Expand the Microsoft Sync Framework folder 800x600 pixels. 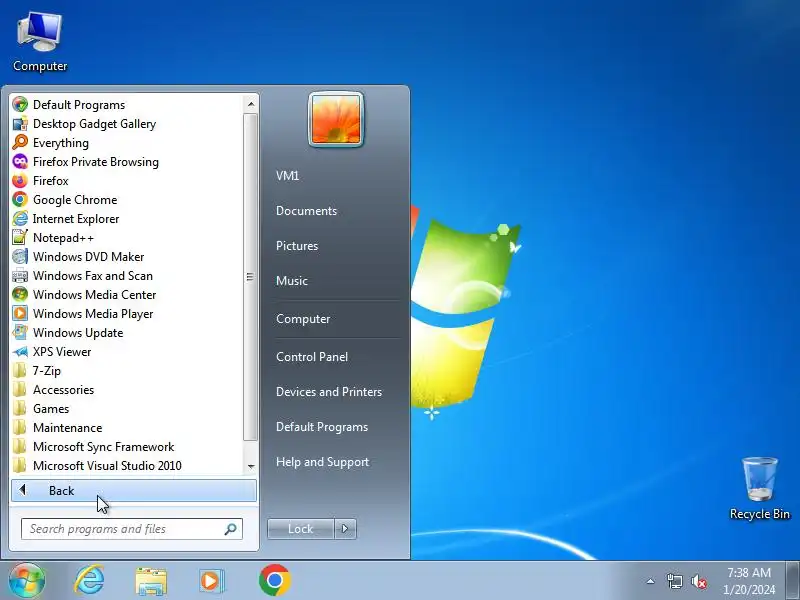[93, 446]
